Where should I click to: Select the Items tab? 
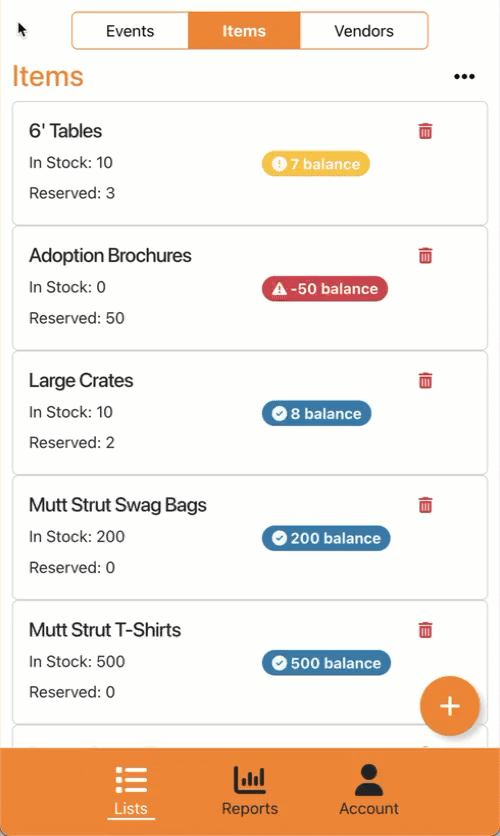click(x=244, y=31)
